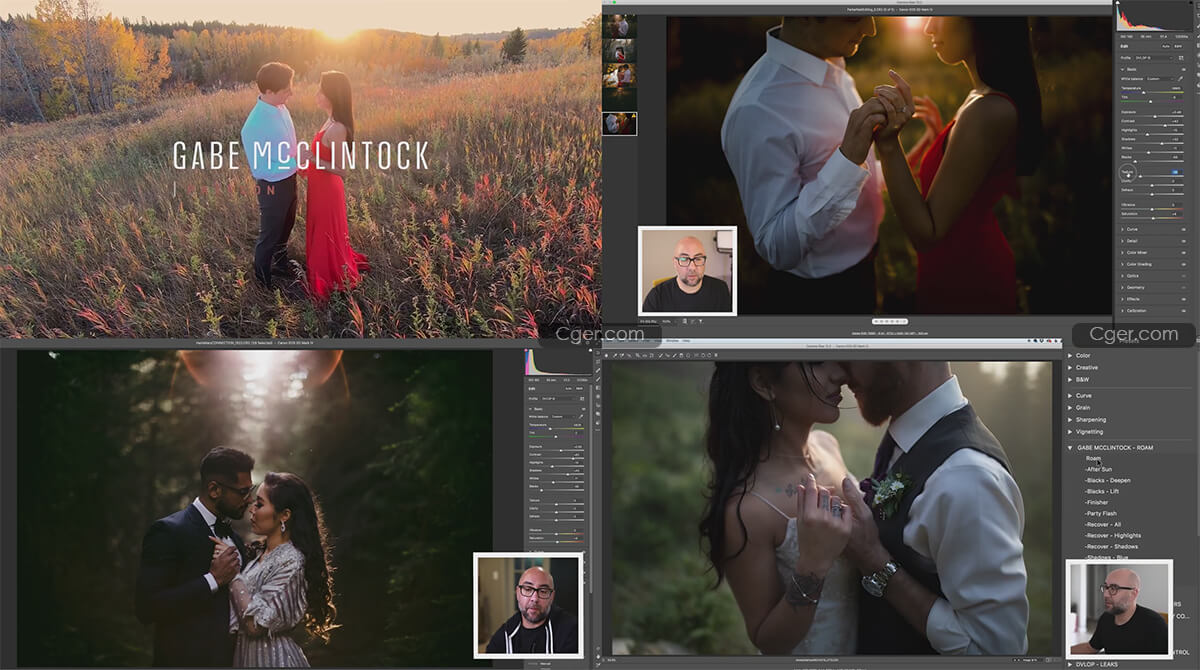Click the Exposure slider in top-right window
Image resolution: width=1200 pixels, height=670 pixels.
pyautogui.click(x=1152, y=116)
